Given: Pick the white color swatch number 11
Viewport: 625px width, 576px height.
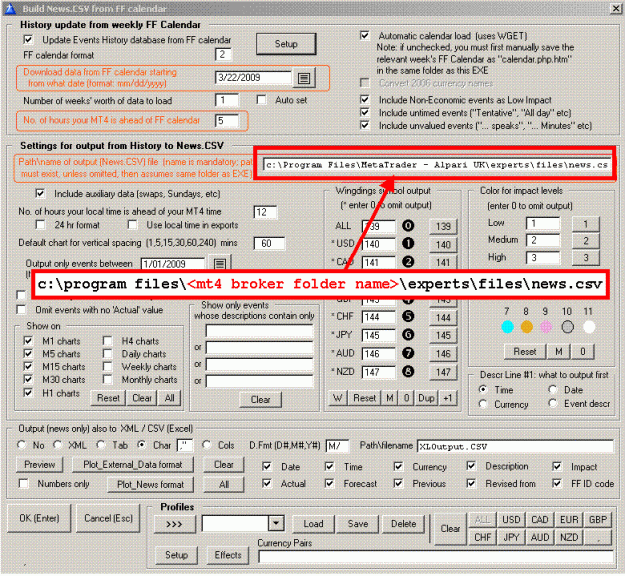Looking at the screenshot, I should tap(589, 327).
